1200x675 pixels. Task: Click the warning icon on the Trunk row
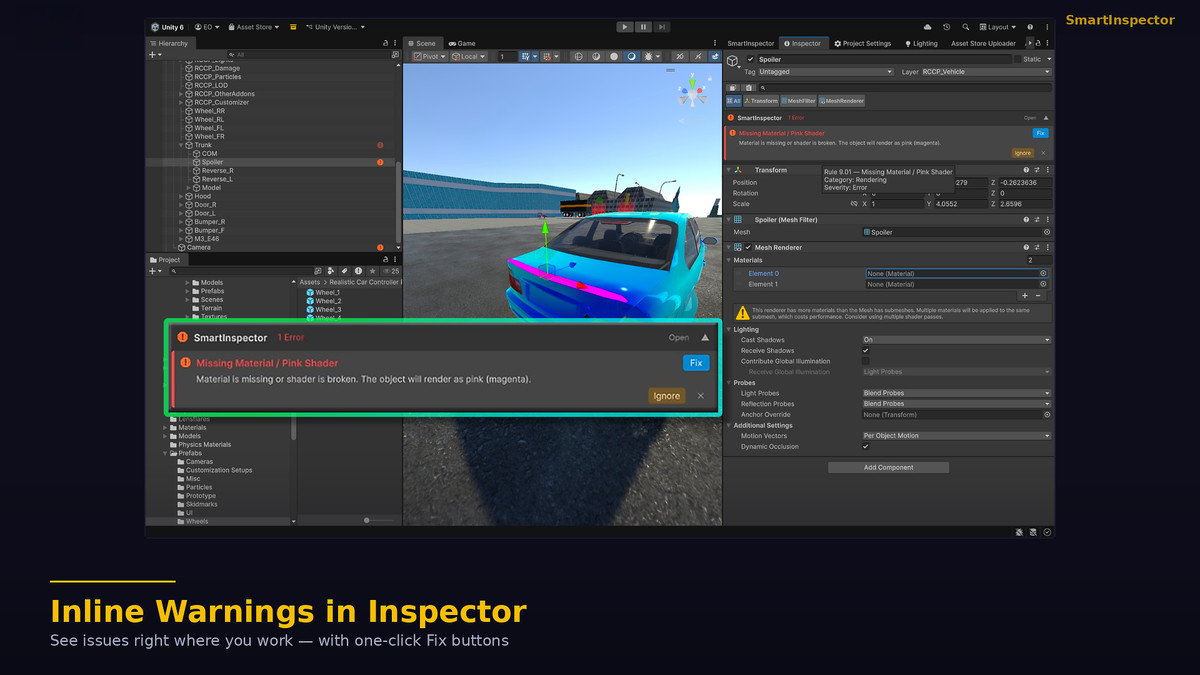pyautogui.click(x=380, y=145)
